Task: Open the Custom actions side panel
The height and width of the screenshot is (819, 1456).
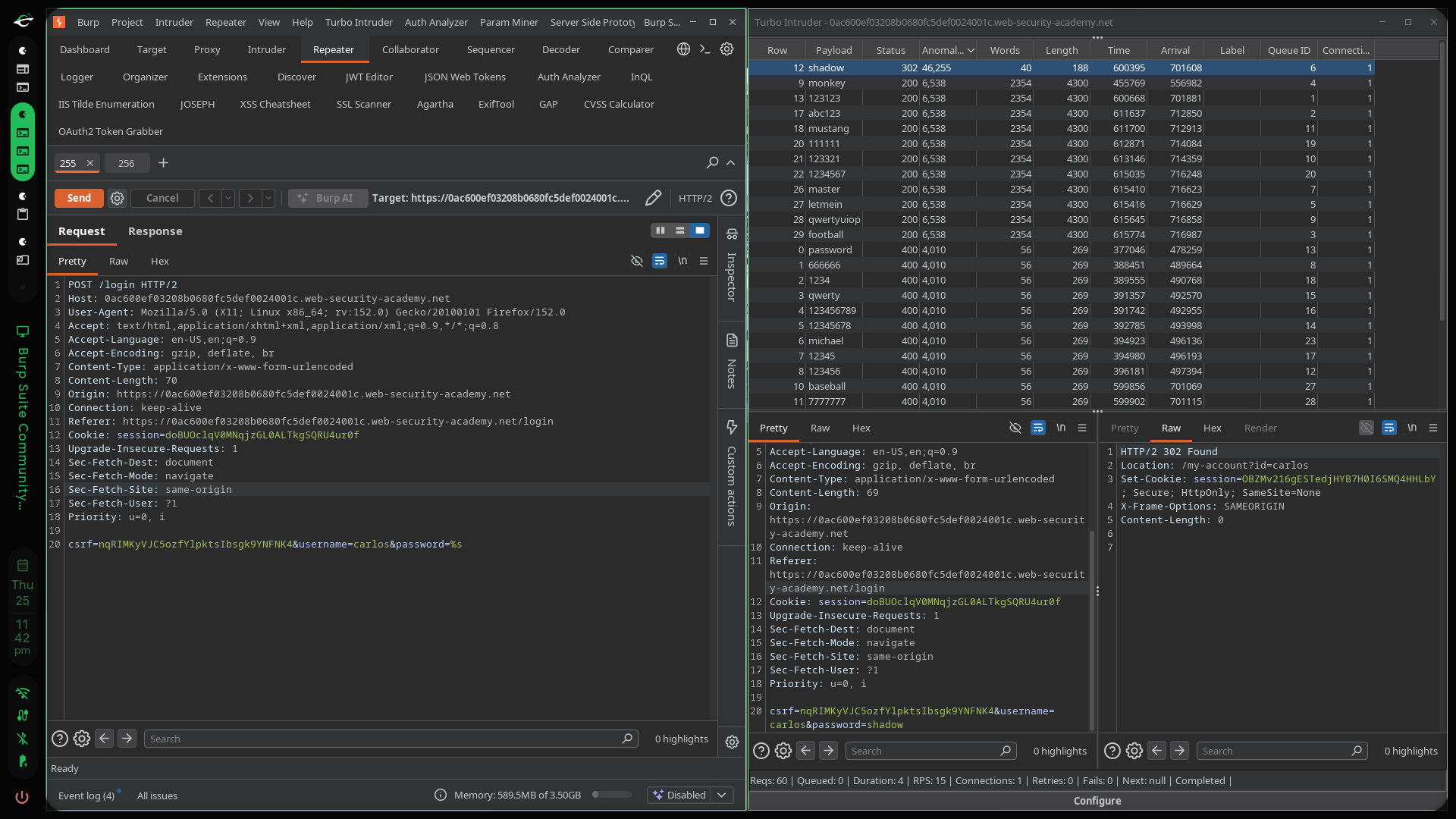Action: point(732,473)
